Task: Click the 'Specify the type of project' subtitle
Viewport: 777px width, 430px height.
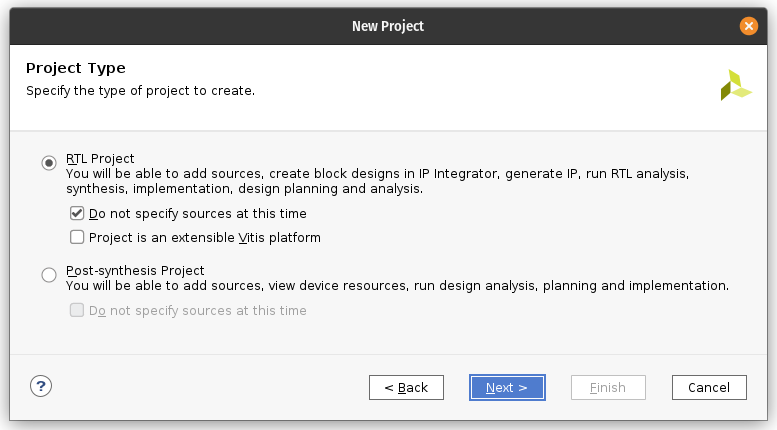Action: click(141, 91)
